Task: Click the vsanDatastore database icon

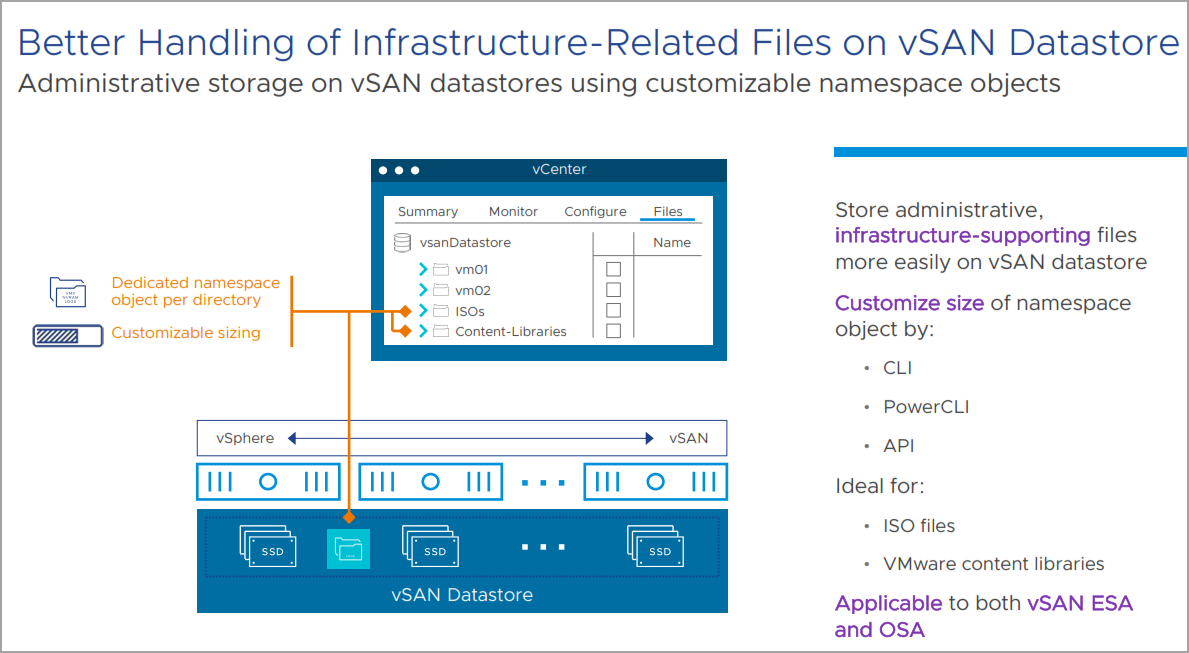Action: click(402, 243)
